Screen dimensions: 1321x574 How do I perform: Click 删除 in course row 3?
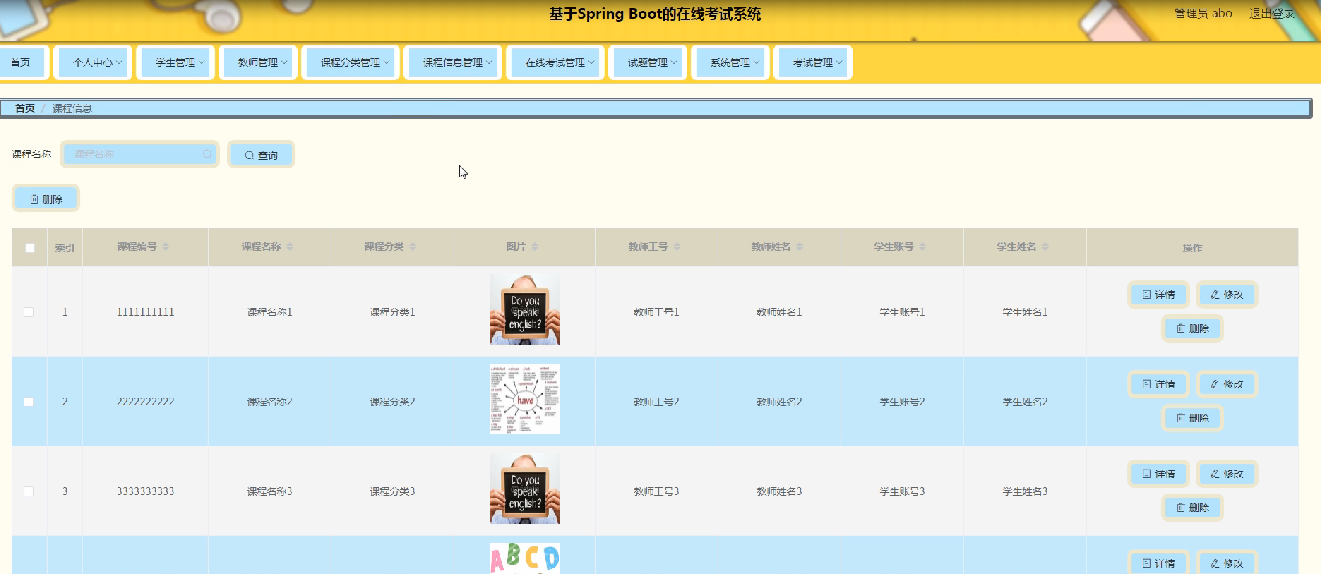pyautogui.click(x=1192, y=508)
